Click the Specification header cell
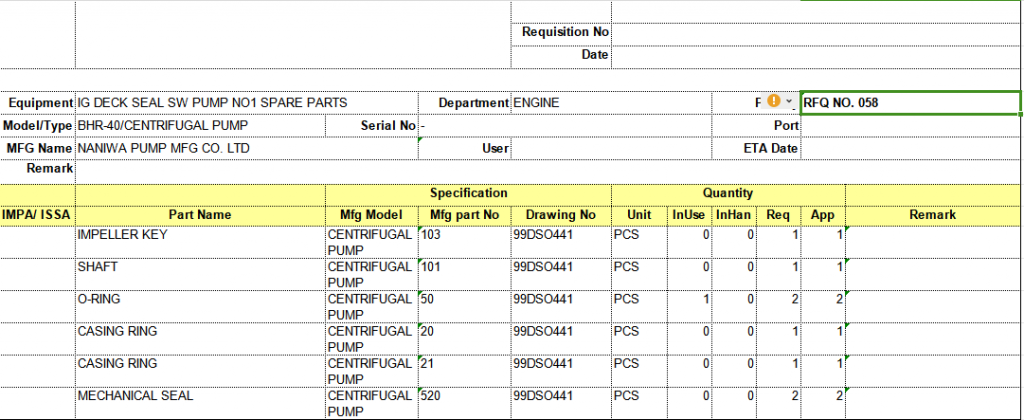The image size is (1024, 420). pos(468,193)
